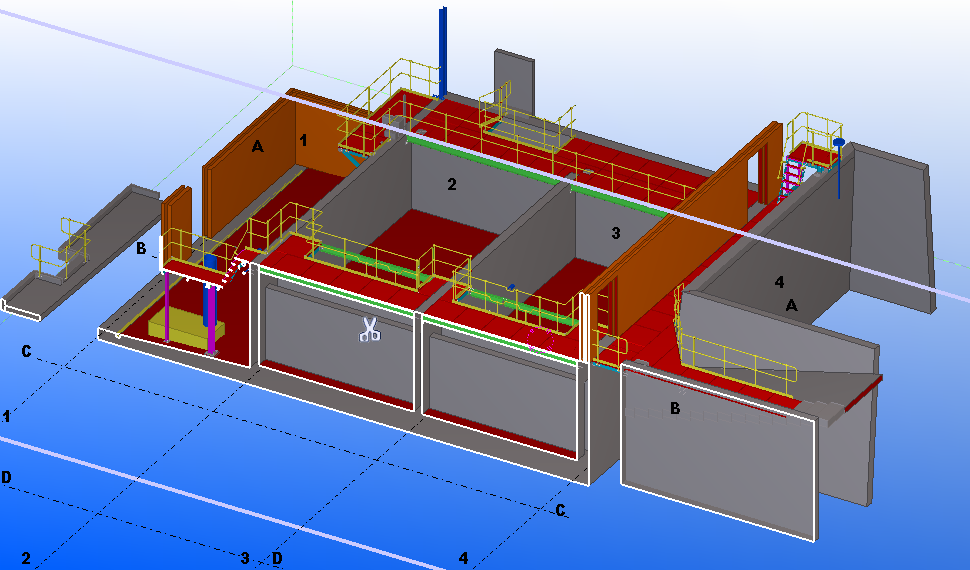Select the grey wall panel behind the model
Screen dimensions: 970x570
[x=514, y=80]
